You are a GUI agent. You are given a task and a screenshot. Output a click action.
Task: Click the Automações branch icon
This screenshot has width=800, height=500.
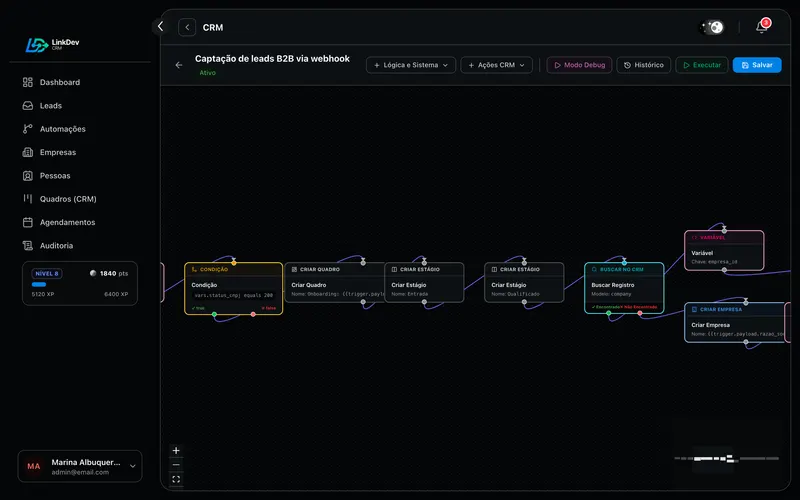coord(28,129)
